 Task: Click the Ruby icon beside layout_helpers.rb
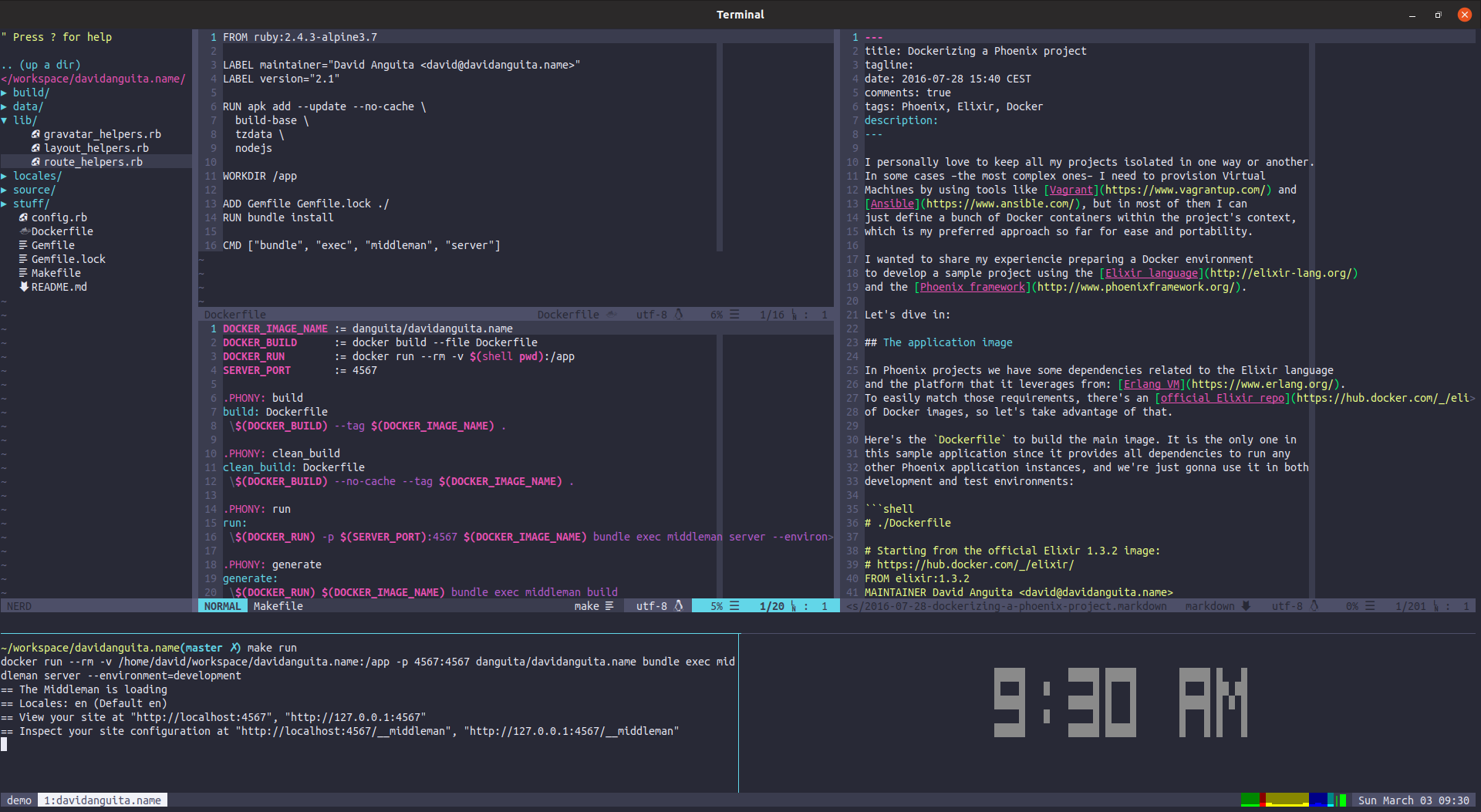tap(35, 148)
